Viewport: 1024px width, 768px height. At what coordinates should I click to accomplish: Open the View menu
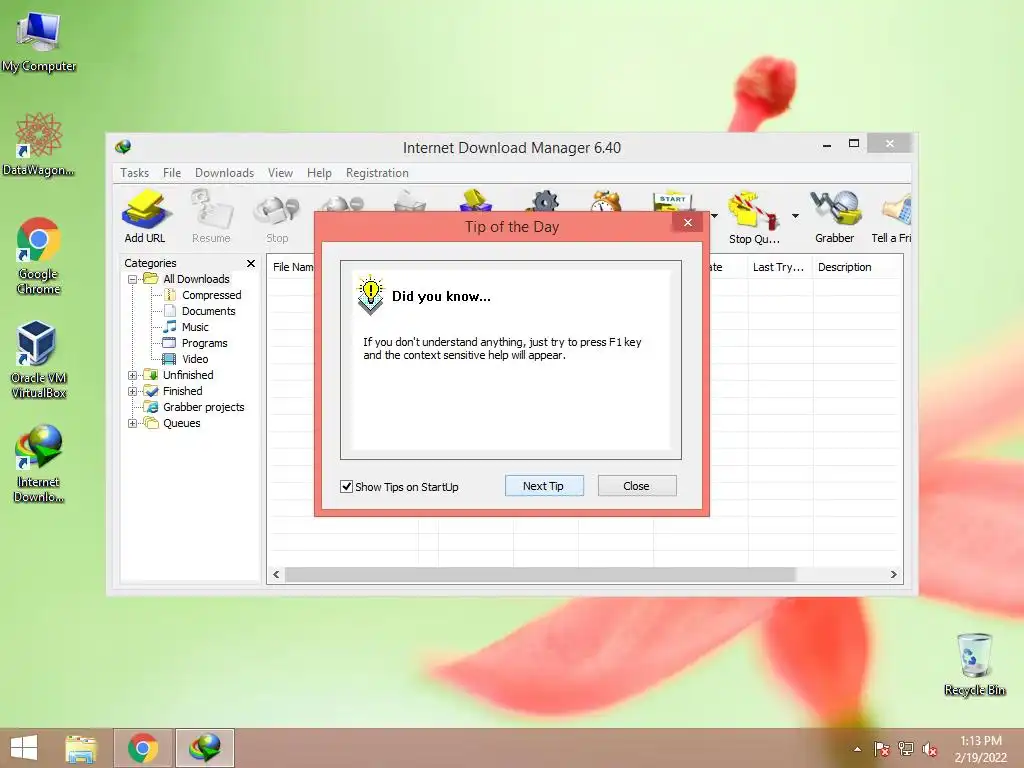pos(280,172)
